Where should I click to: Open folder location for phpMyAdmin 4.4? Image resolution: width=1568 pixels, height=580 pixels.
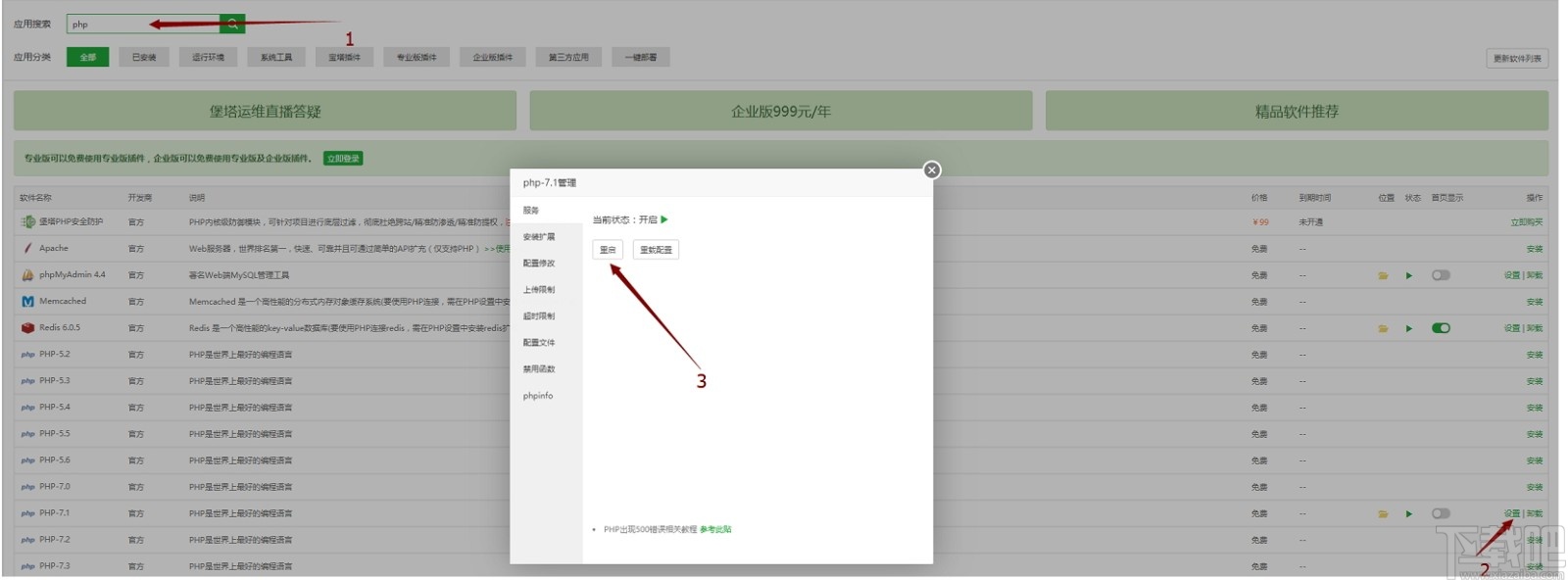[x=1383, y=275]
